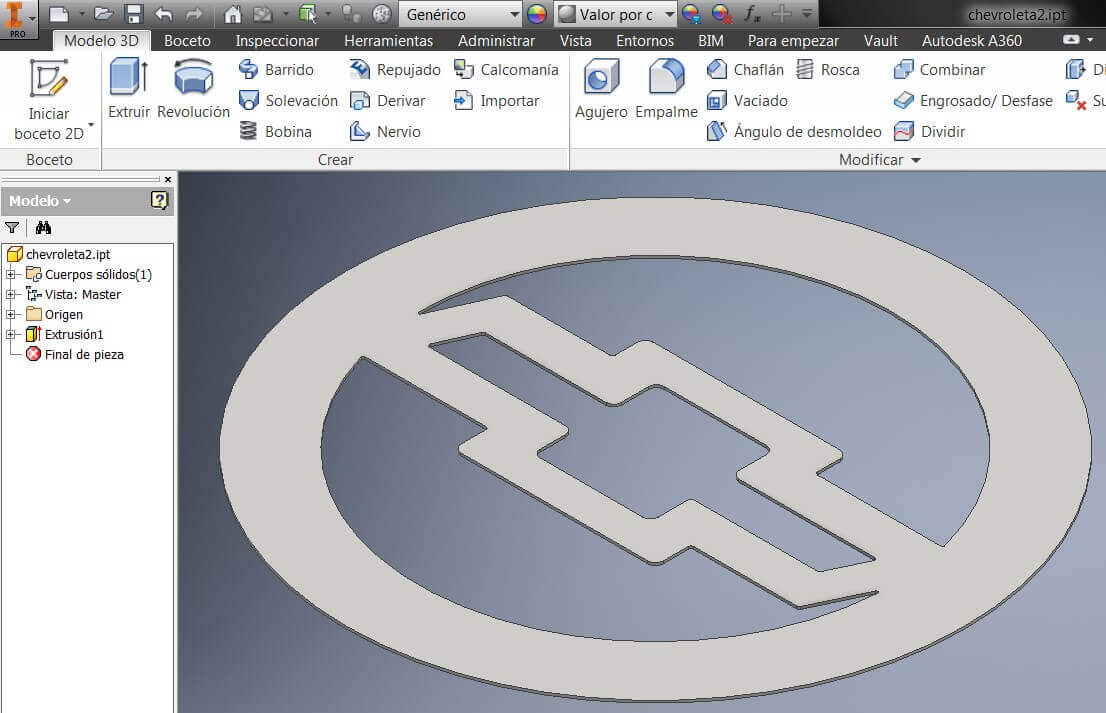Viewport: 1106px width, 713px height.
Task: Switch to the Boceto tab
Action: [x=187, y=41]
